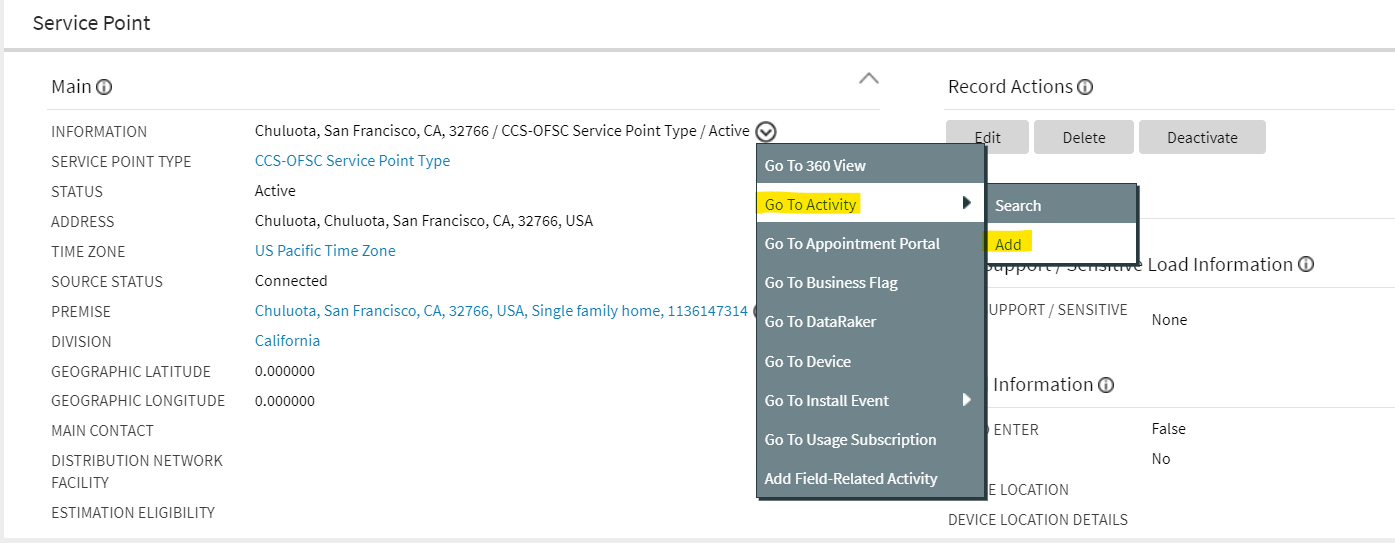Choose Go To DataRaker
1395x543 pixels.
tap(820, 322)
